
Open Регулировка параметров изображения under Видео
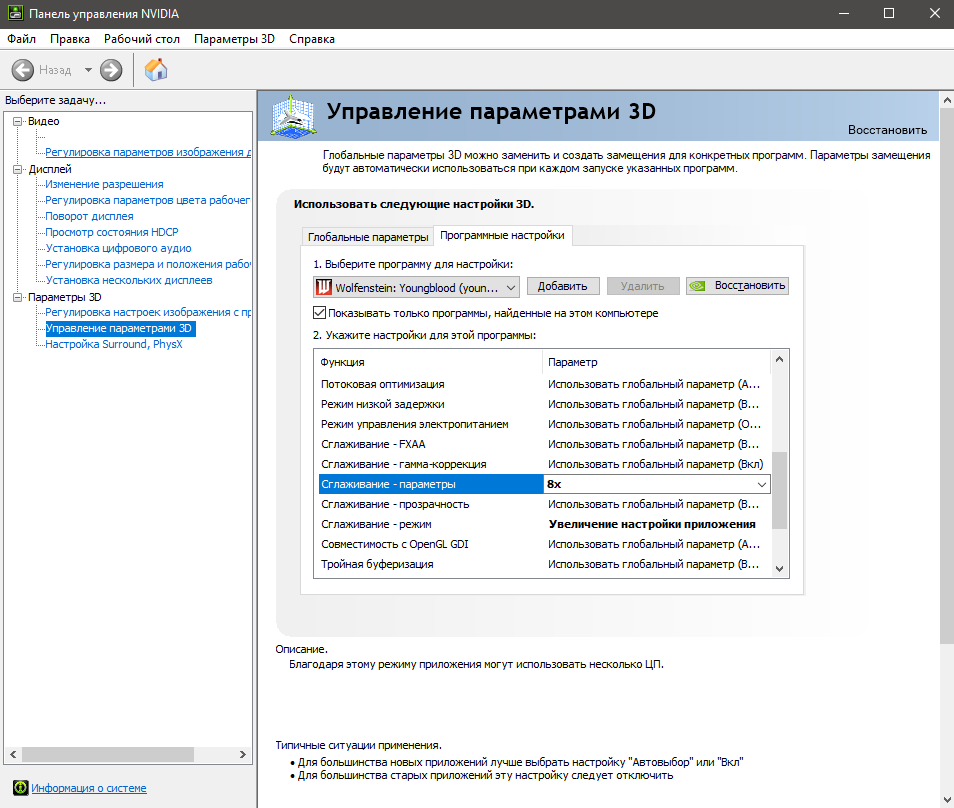click(x=148, y=152)
